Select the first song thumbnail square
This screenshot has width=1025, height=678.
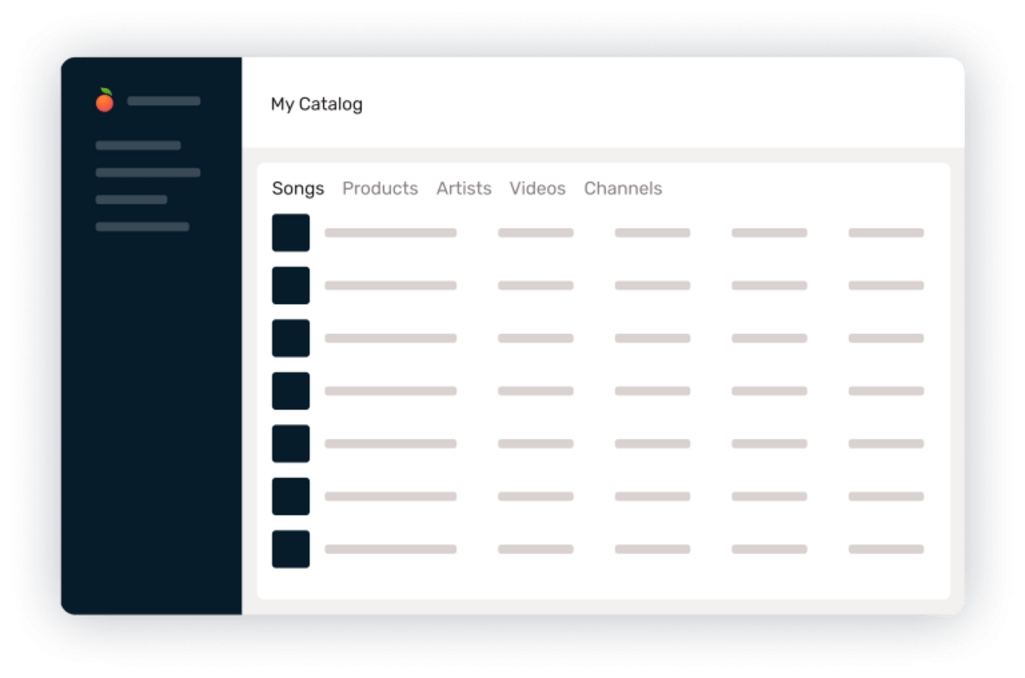pyautogui.click(x=290, y=232)
